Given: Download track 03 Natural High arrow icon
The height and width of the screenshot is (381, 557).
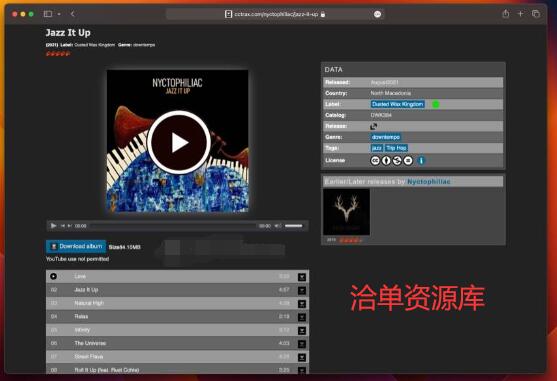Looking at the screenshot, I should (302, 304).
